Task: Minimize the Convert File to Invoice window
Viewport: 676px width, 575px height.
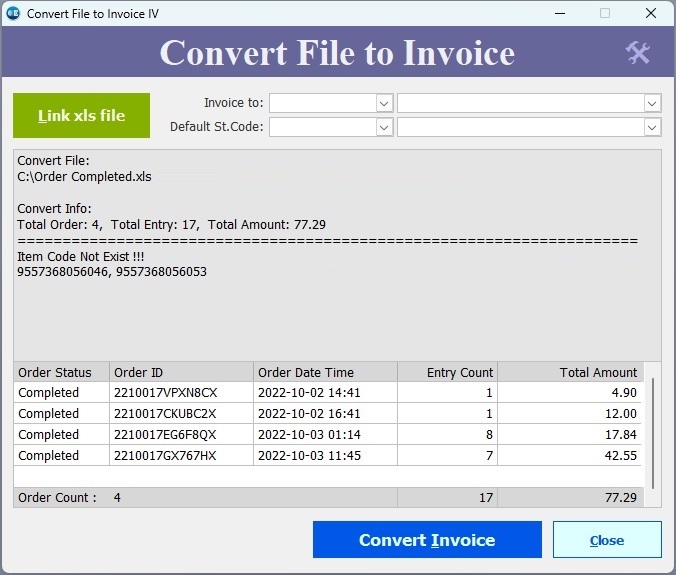Action: pos(556,14)
